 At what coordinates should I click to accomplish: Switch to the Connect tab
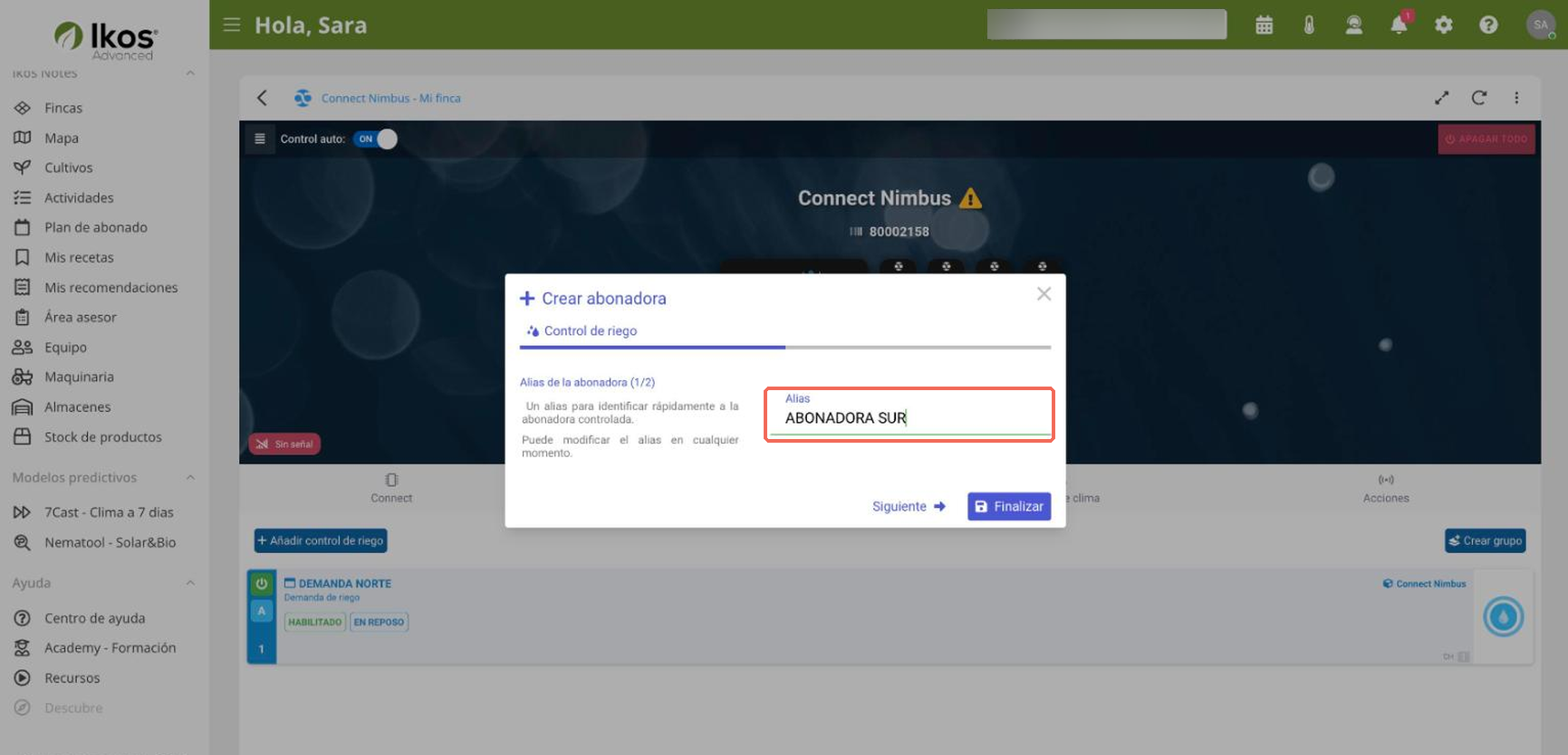point(391,488)
